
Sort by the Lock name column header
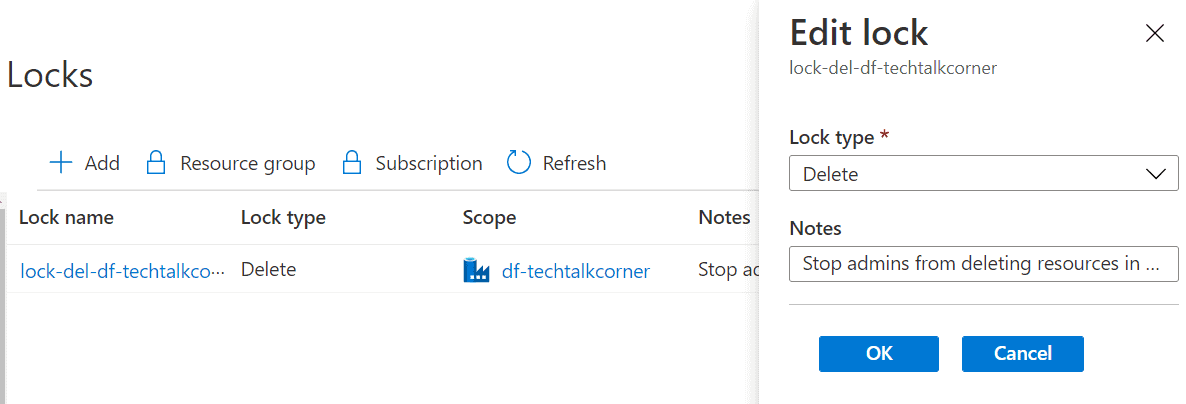tap(67, 218)
